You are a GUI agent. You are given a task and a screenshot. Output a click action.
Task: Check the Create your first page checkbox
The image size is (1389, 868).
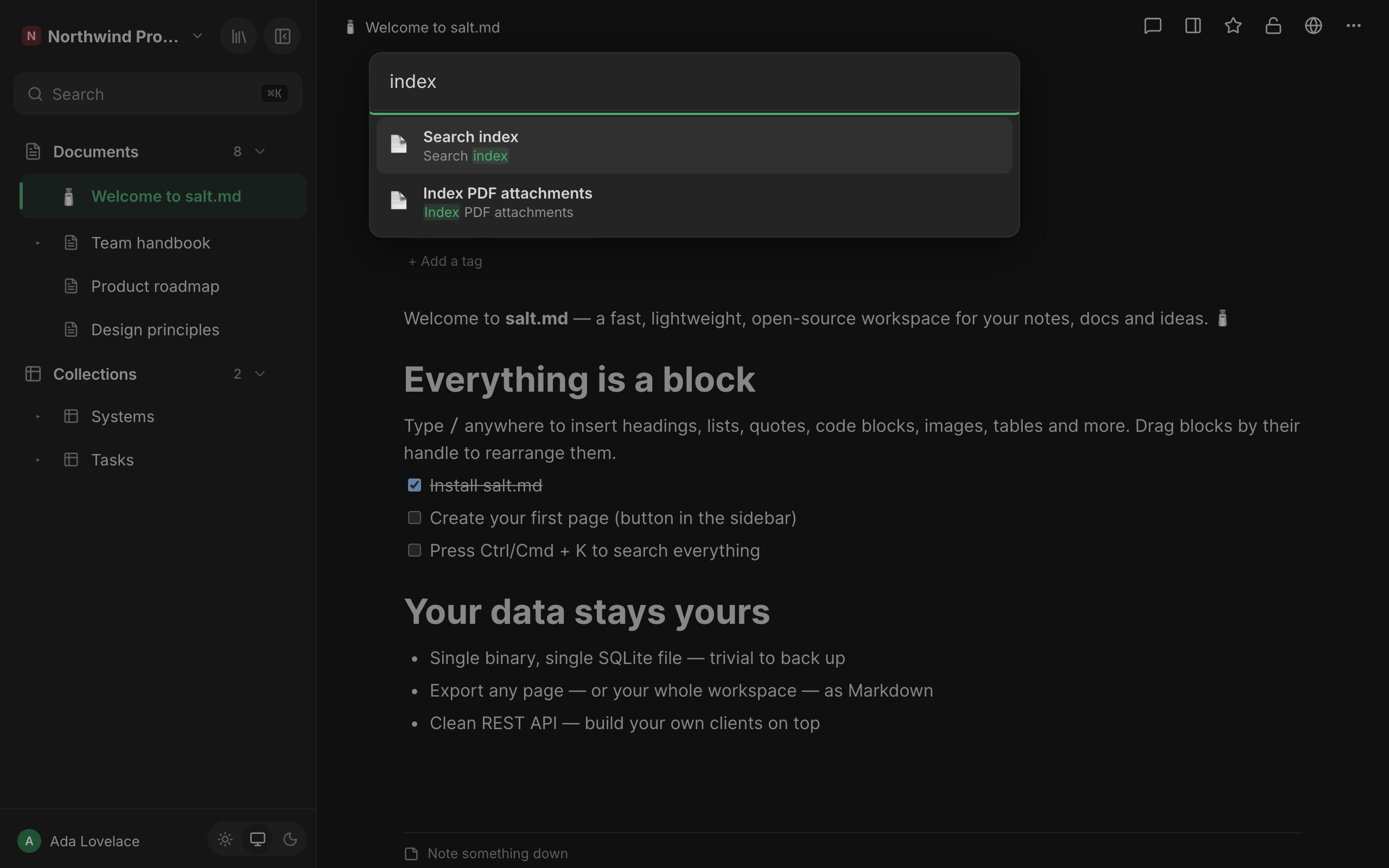[415, 518]
